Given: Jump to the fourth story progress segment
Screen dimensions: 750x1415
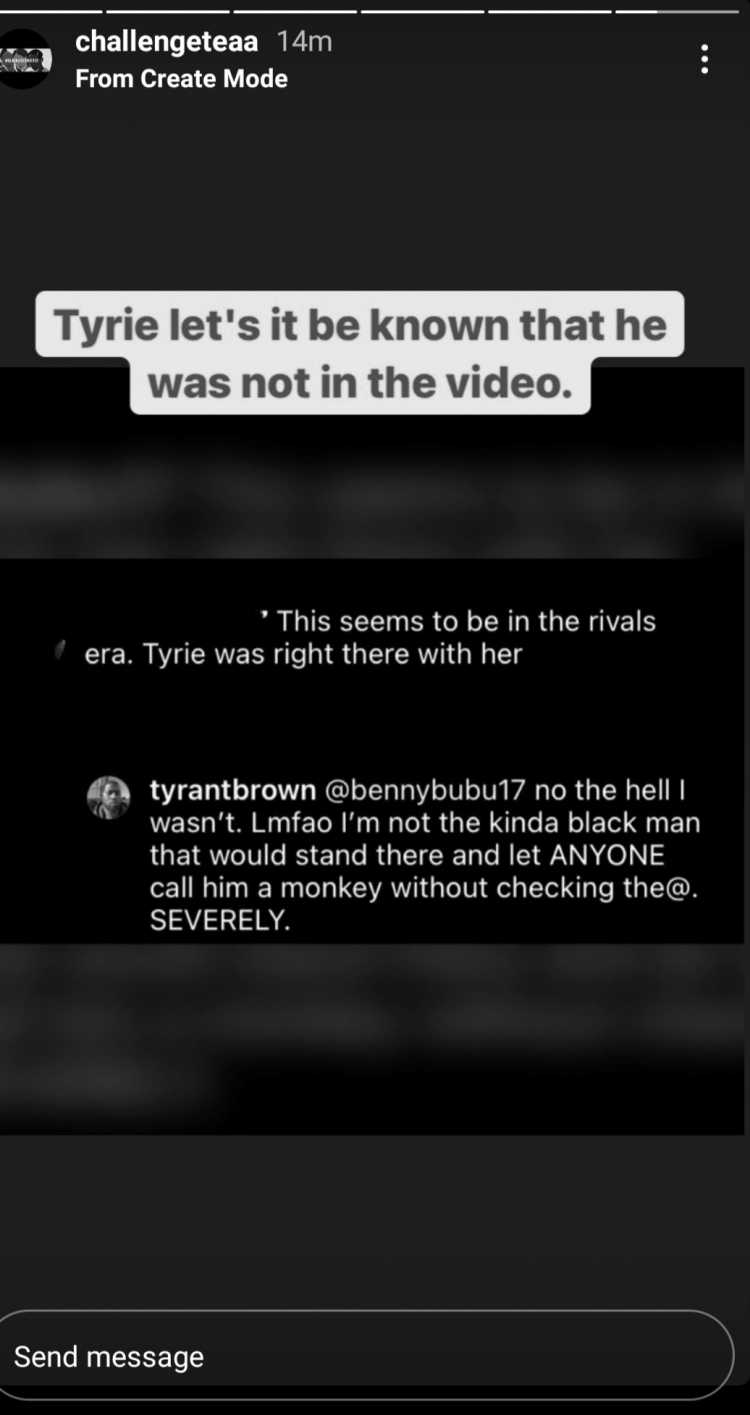Looking at the screenshot, I should coord(422,10).
